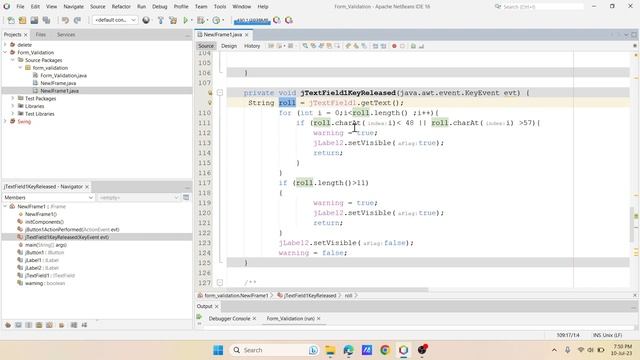Viewport: 640px width, 360px height.
Task: Collapse code fold on line 108
Action: coord(220,93)
